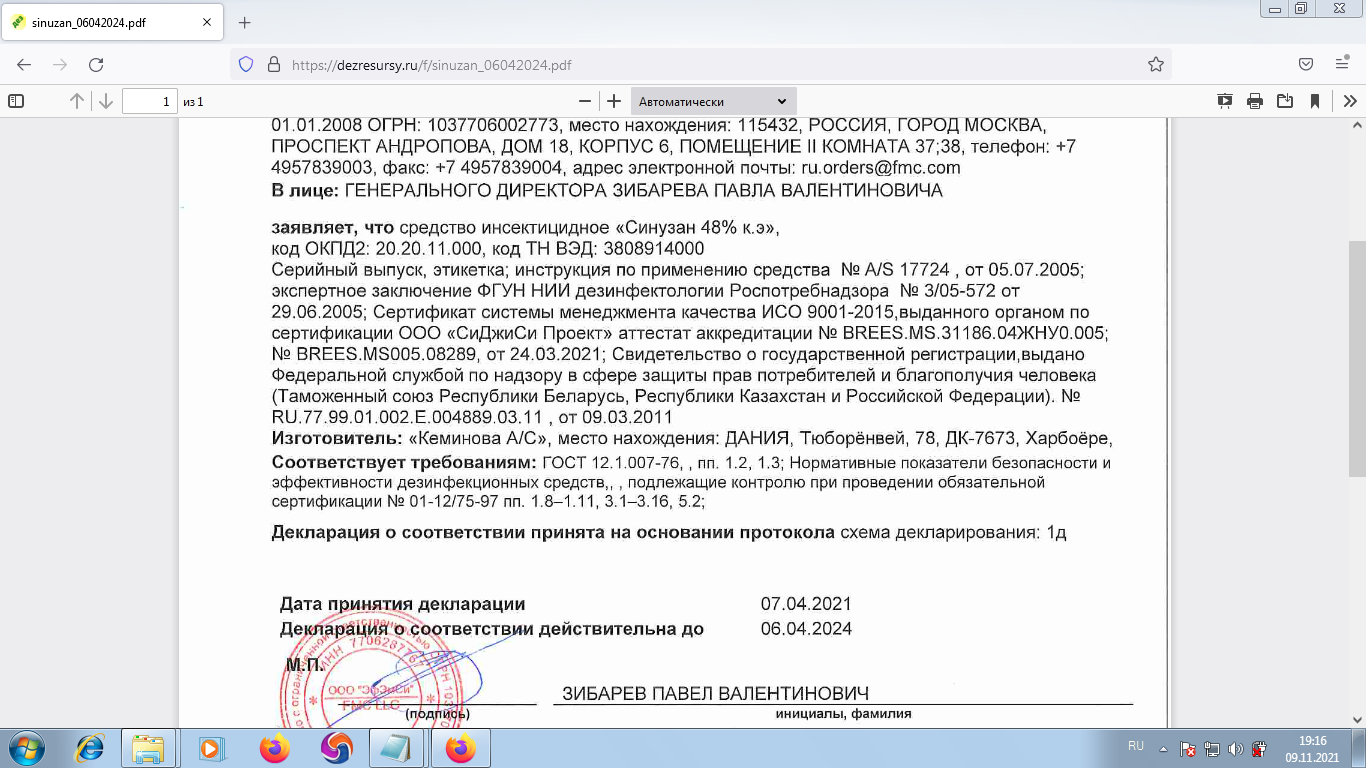
Task: Click the page number input field
Action: 149,101
